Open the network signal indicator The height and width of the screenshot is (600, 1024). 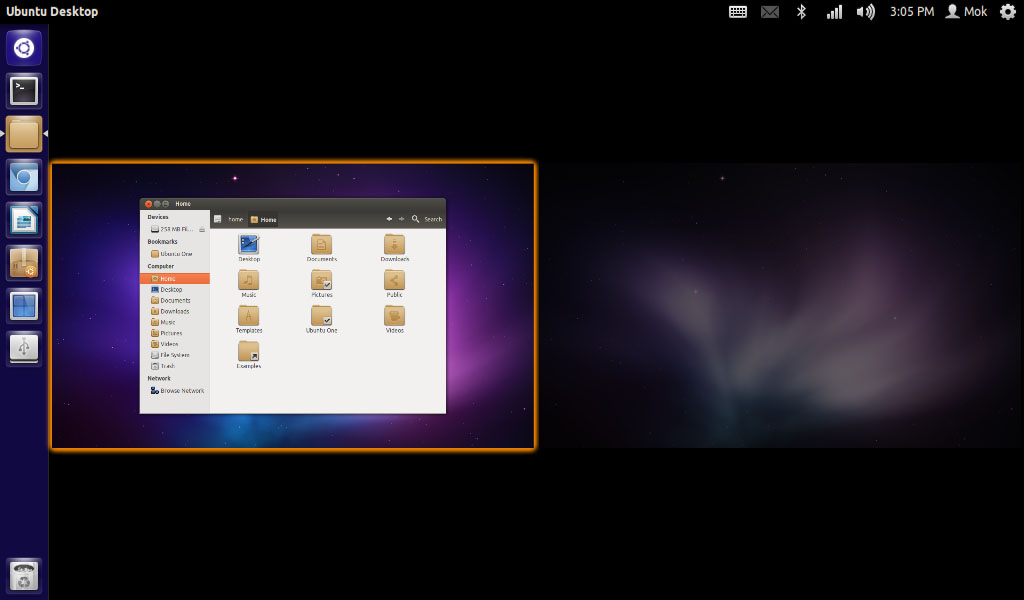click(x=834, y=12)
